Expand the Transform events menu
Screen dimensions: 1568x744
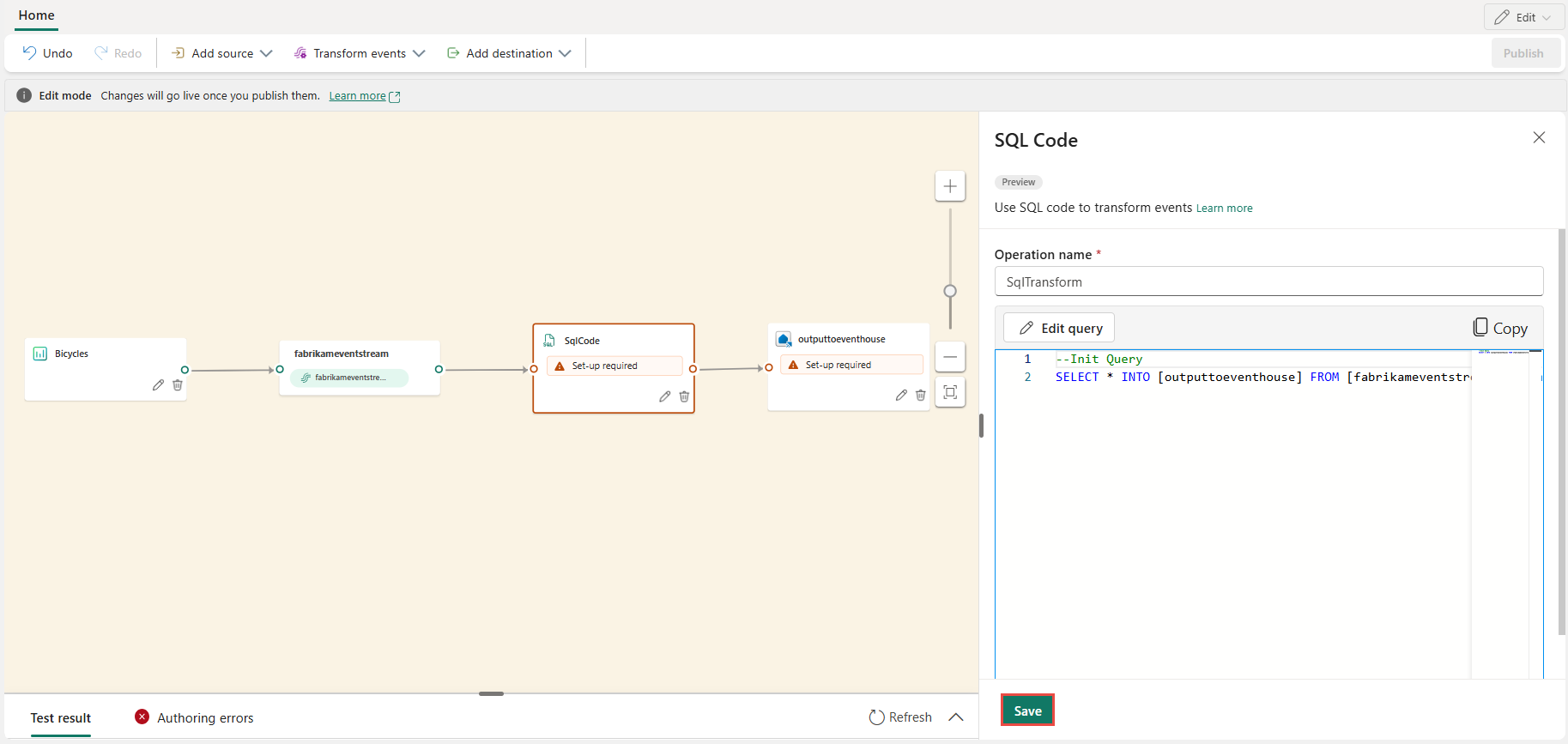tap(360, 53)
